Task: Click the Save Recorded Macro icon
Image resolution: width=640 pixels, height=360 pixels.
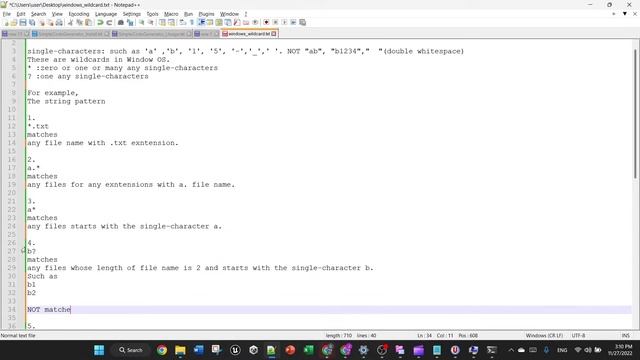Action: [x=302, y=22]
